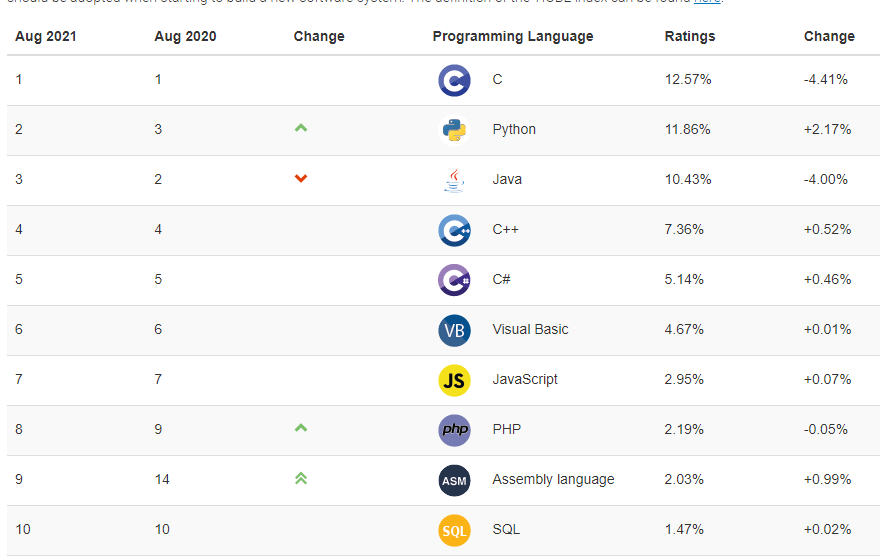This screenshot has width=880, height=558.
Task: Click the purple php logo icon
Action: (x=454, y=430)
